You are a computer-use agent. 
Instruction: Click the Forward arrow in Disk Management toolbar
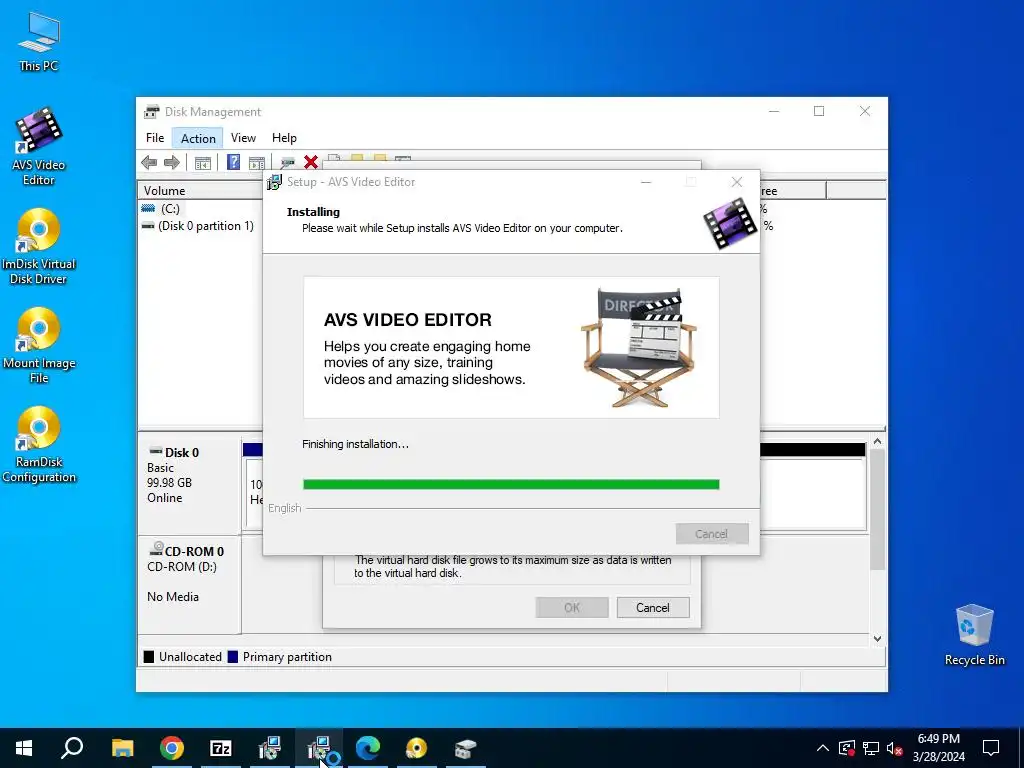172,163
